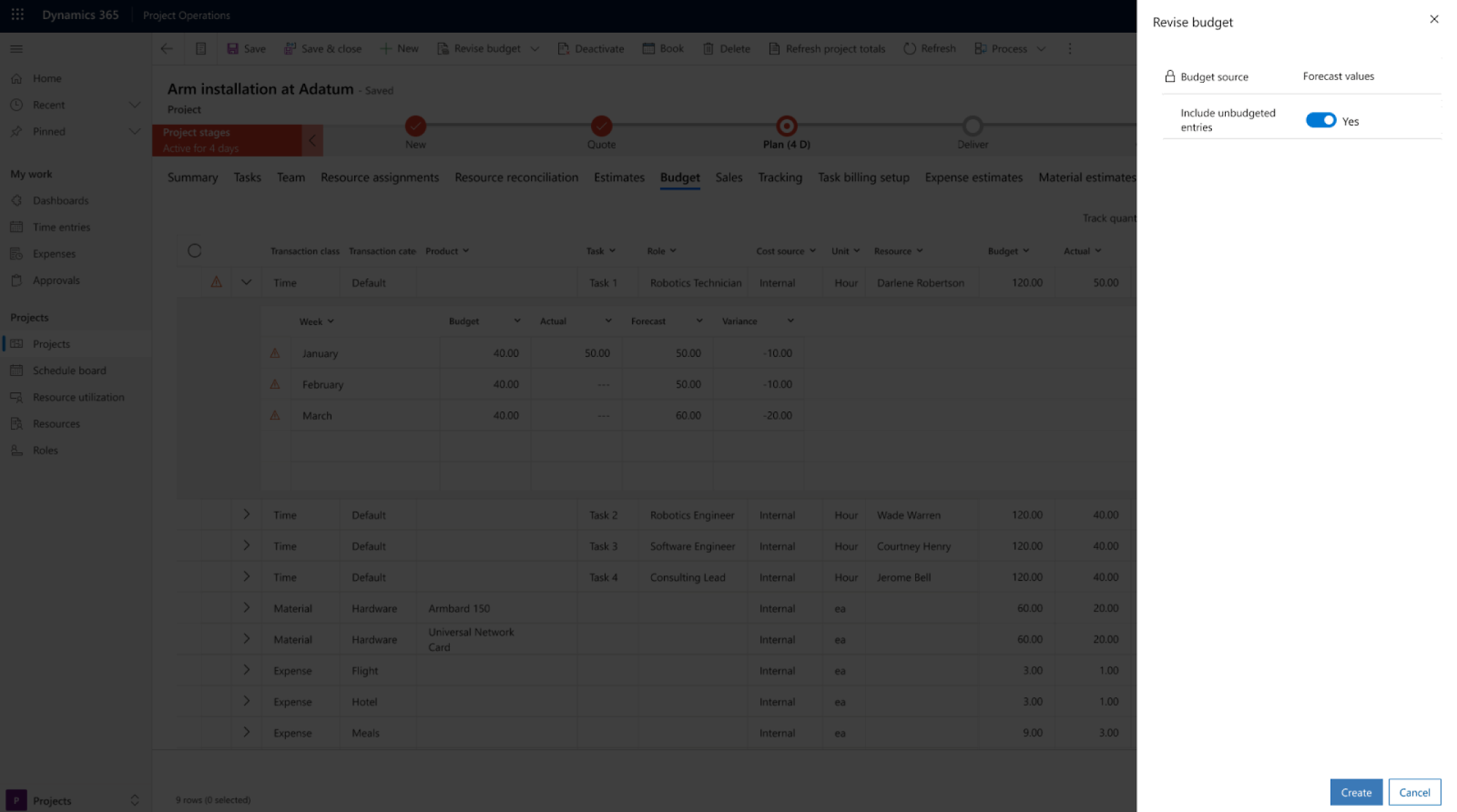Switch to the Summary tab
The width and height of the screenshot is (1457, 812).
pyautogui.click(x=192, y=177)
